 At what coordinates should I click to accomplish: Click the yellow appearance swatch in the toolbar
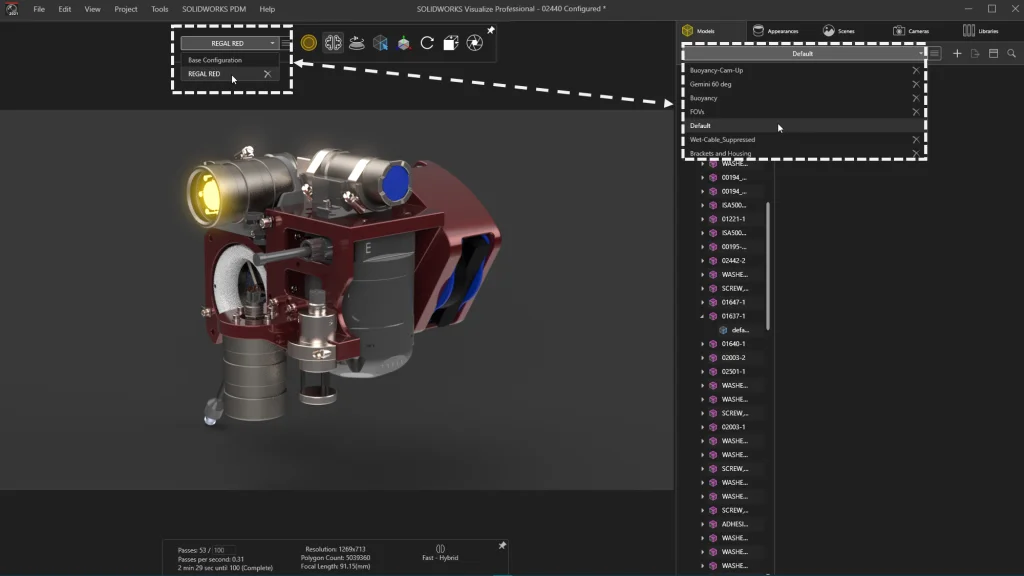308,43
